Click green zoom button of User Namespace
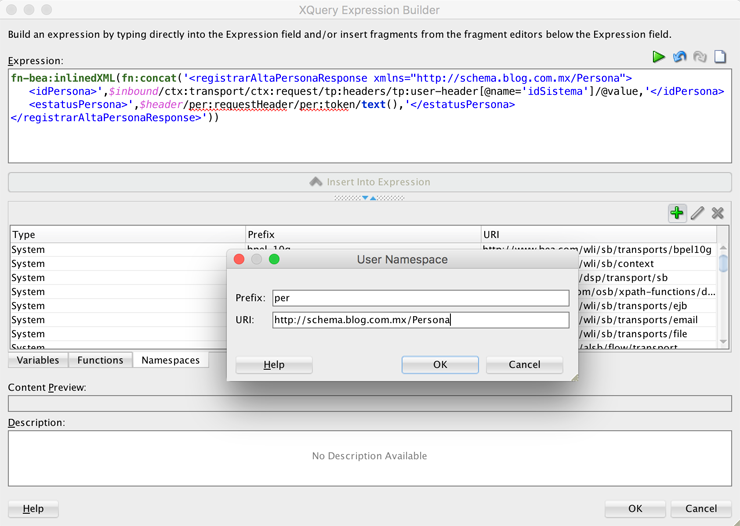 [x=274, y=259]
